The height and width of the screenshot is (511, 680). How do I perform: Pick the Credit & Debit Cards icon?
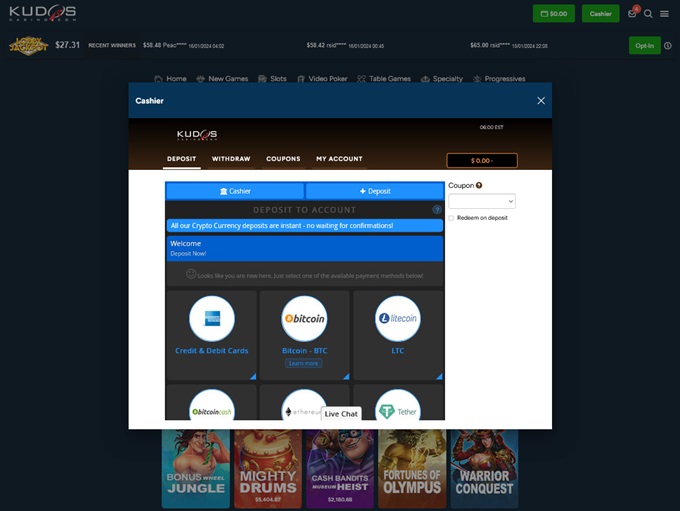pyautogui.click(x=211, y=319)
